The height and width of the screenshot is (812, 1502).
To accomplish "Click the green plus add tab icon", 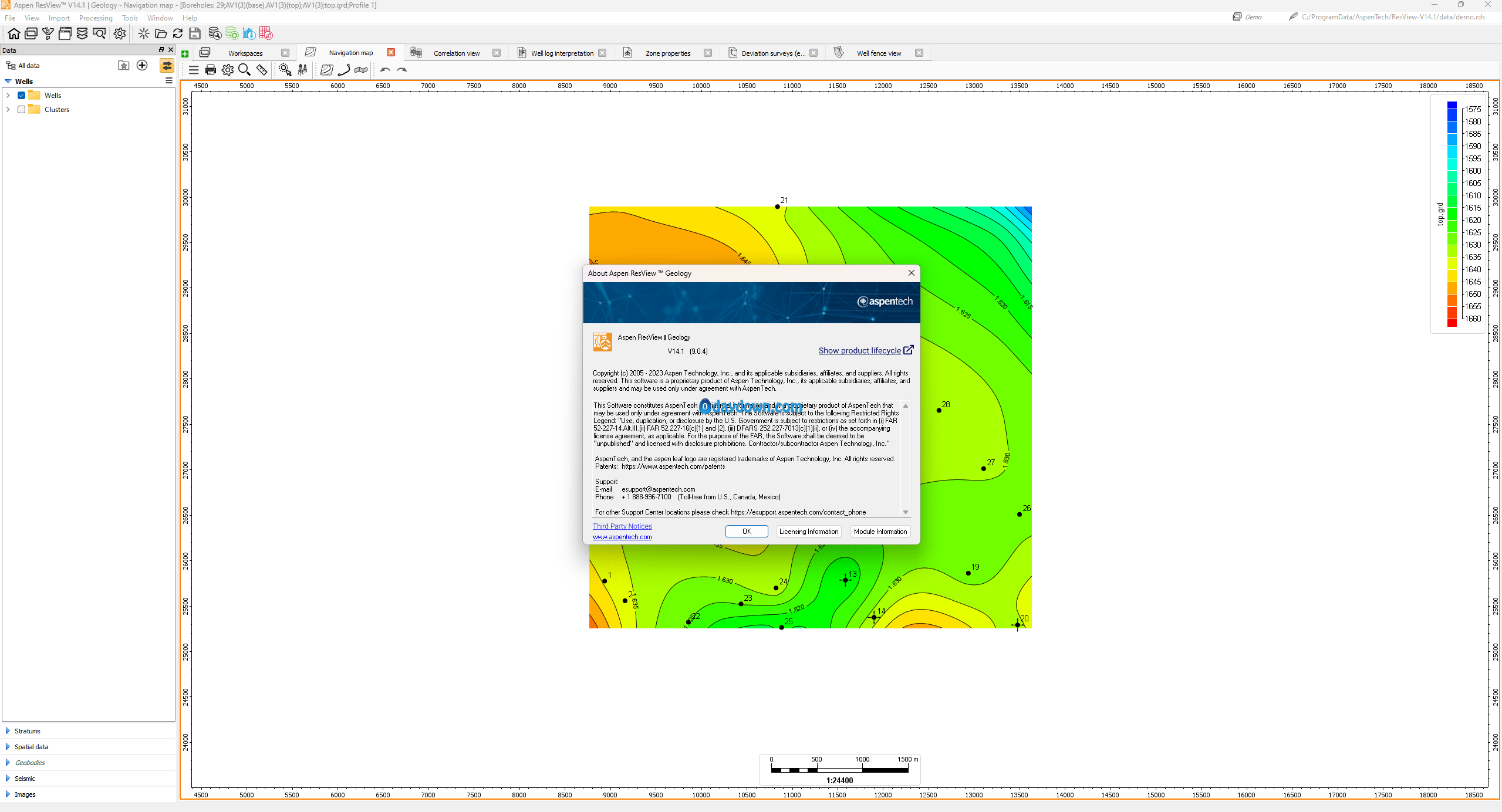I will pyautogui.click(x=185, y=54).
